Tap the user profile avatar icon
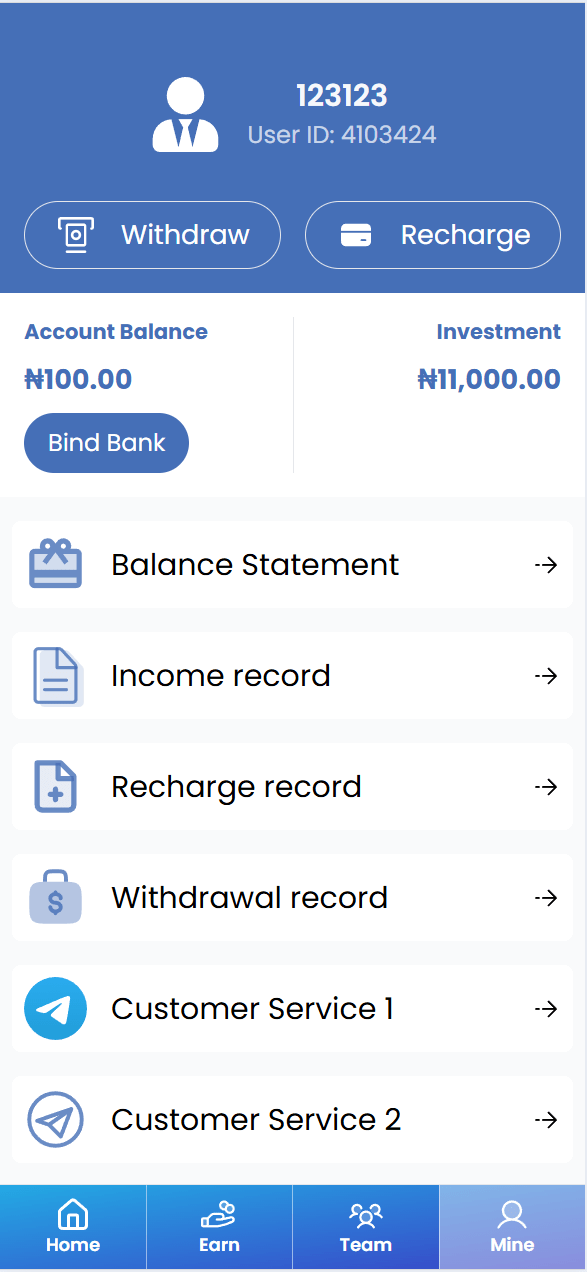This screenshot has height=1272, width=587. [185, 115]
